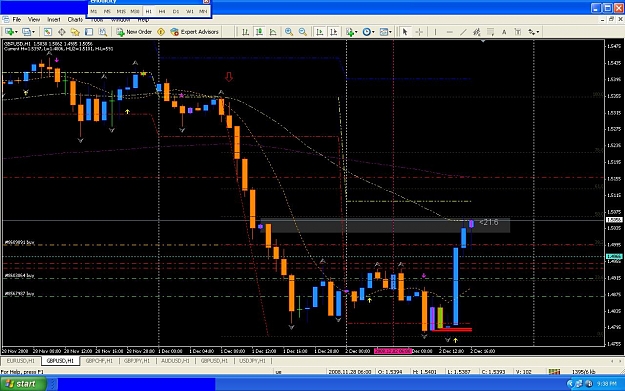This screenshot has width=625, height=391.
Task: Zoom out of the chart
Action: coord(303,32)
